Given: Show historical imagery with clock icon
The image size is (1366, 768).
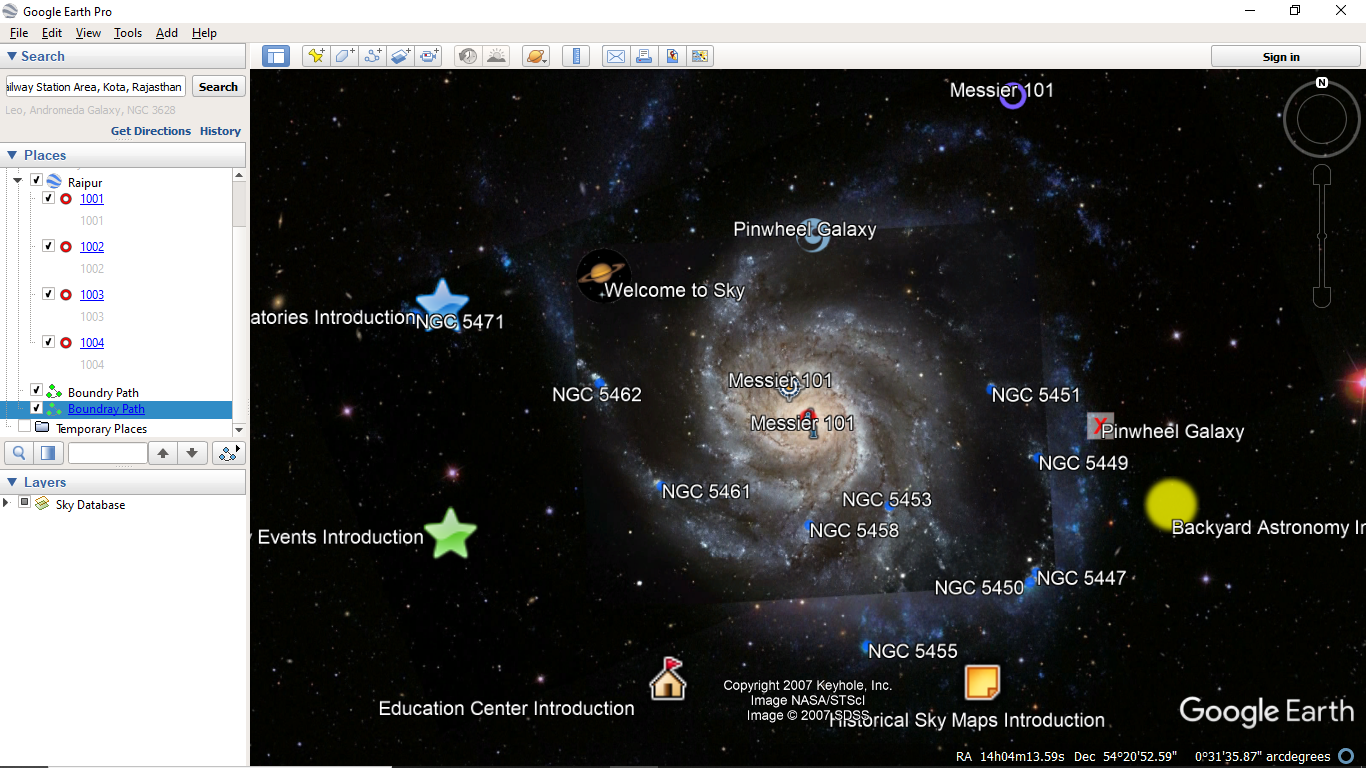Looking at the screenshot, I should [x=467, y=56].
